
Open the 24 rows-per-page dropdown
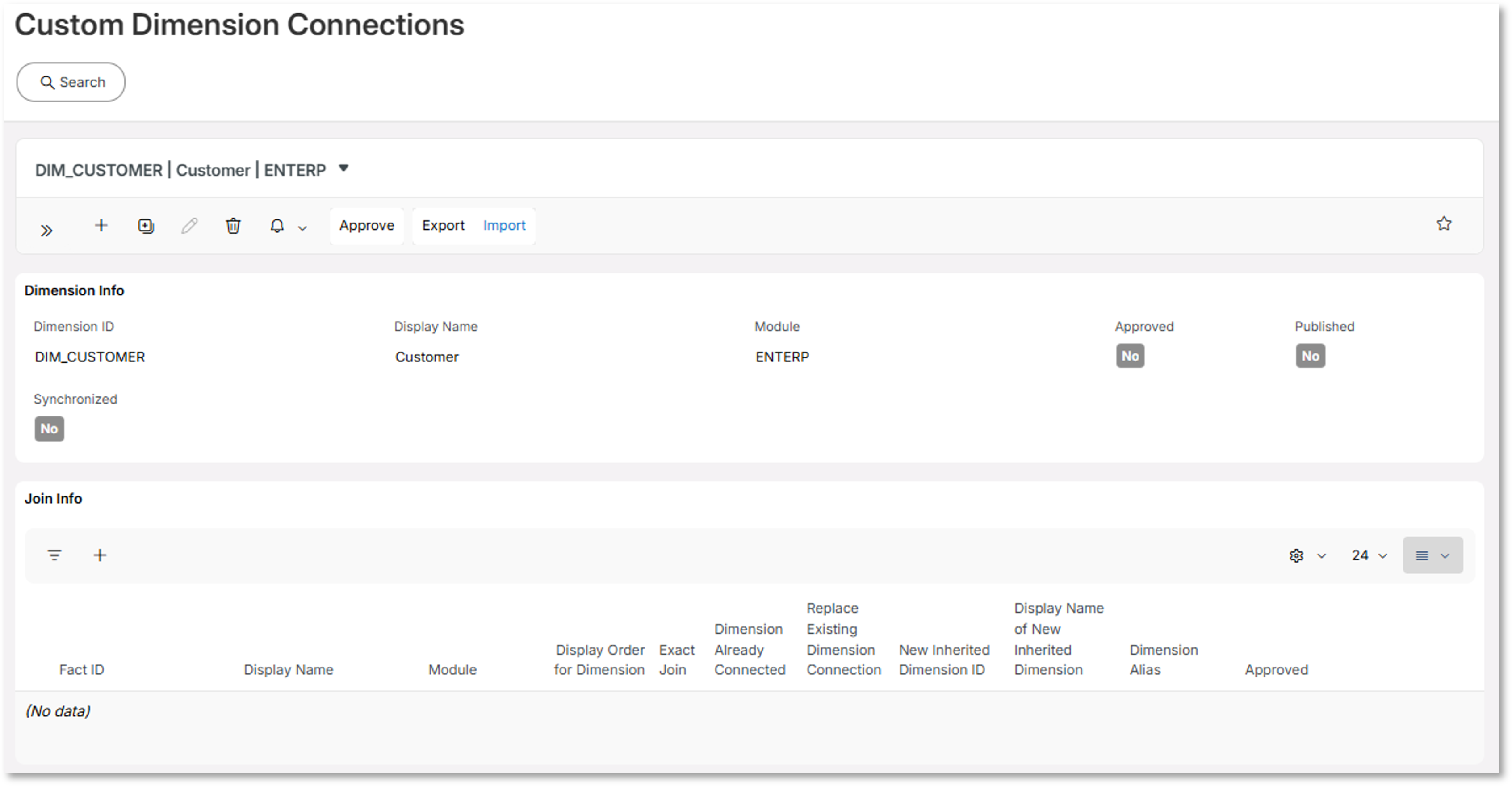click(x=1370, y=555)
